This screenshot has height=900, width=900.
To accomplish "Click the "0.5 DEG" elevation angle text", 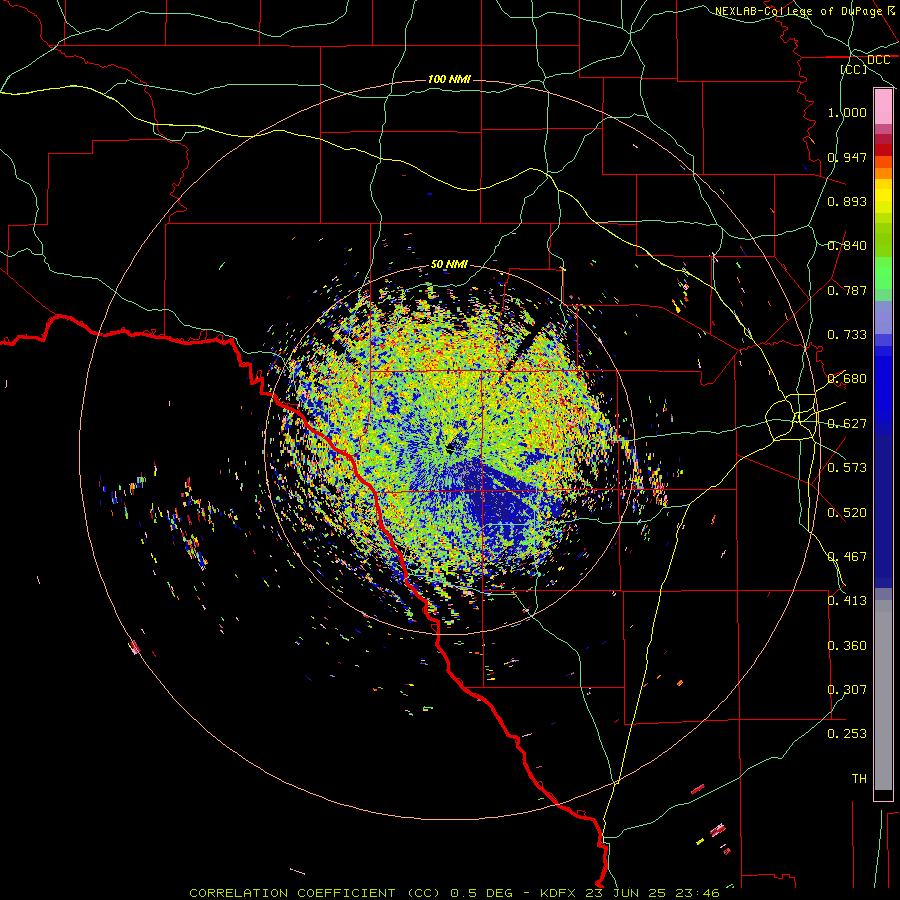I will pos(482,893).
